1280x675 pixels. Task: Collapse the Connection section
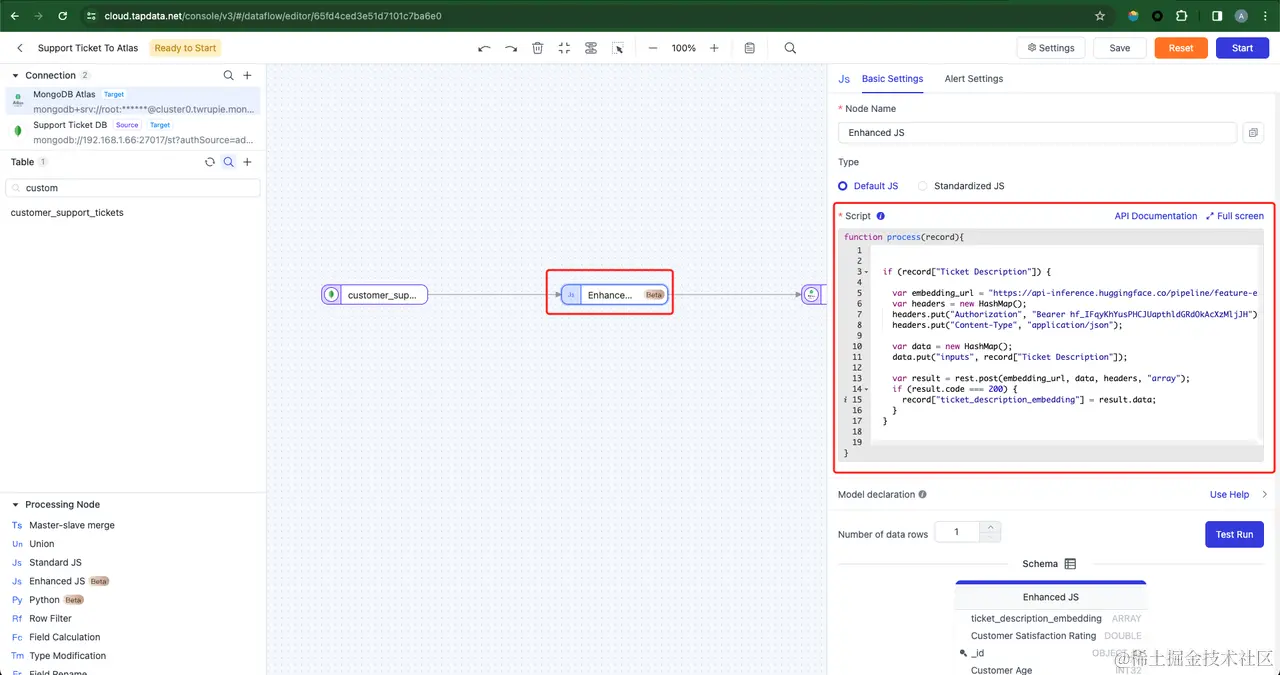pos(17,75)
